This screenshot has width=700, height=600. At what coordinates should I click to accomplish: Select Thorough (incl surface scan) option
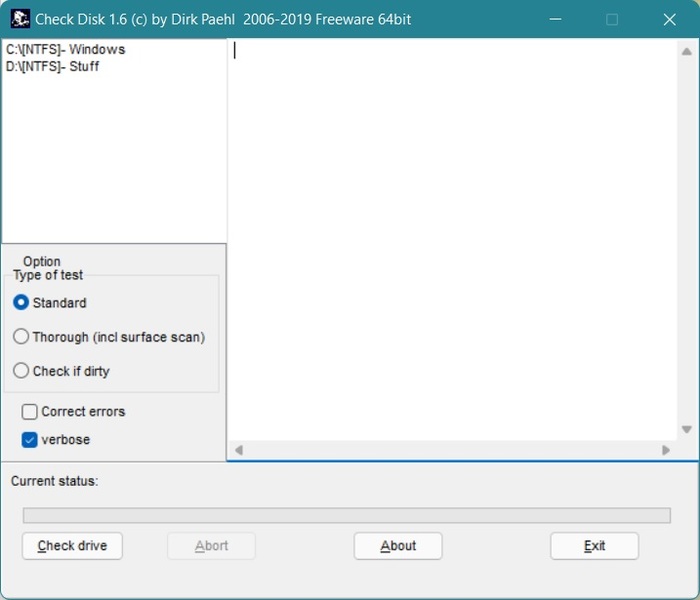pos(21,337)
